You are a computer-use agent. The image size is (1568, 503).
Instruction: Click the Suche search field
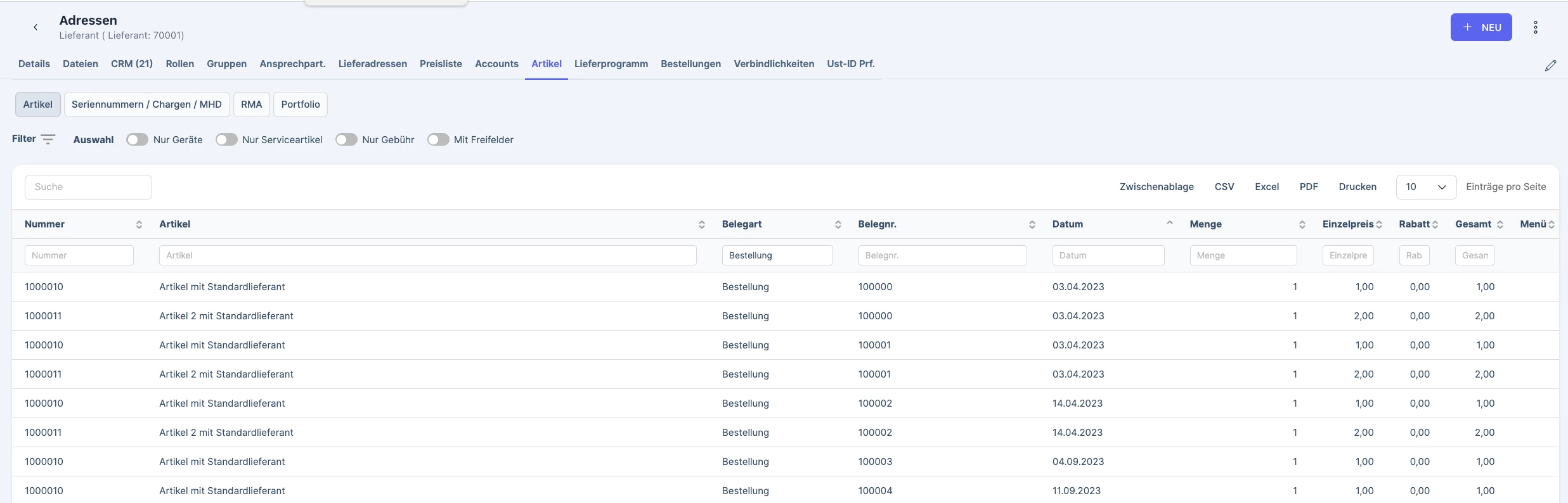88,187
